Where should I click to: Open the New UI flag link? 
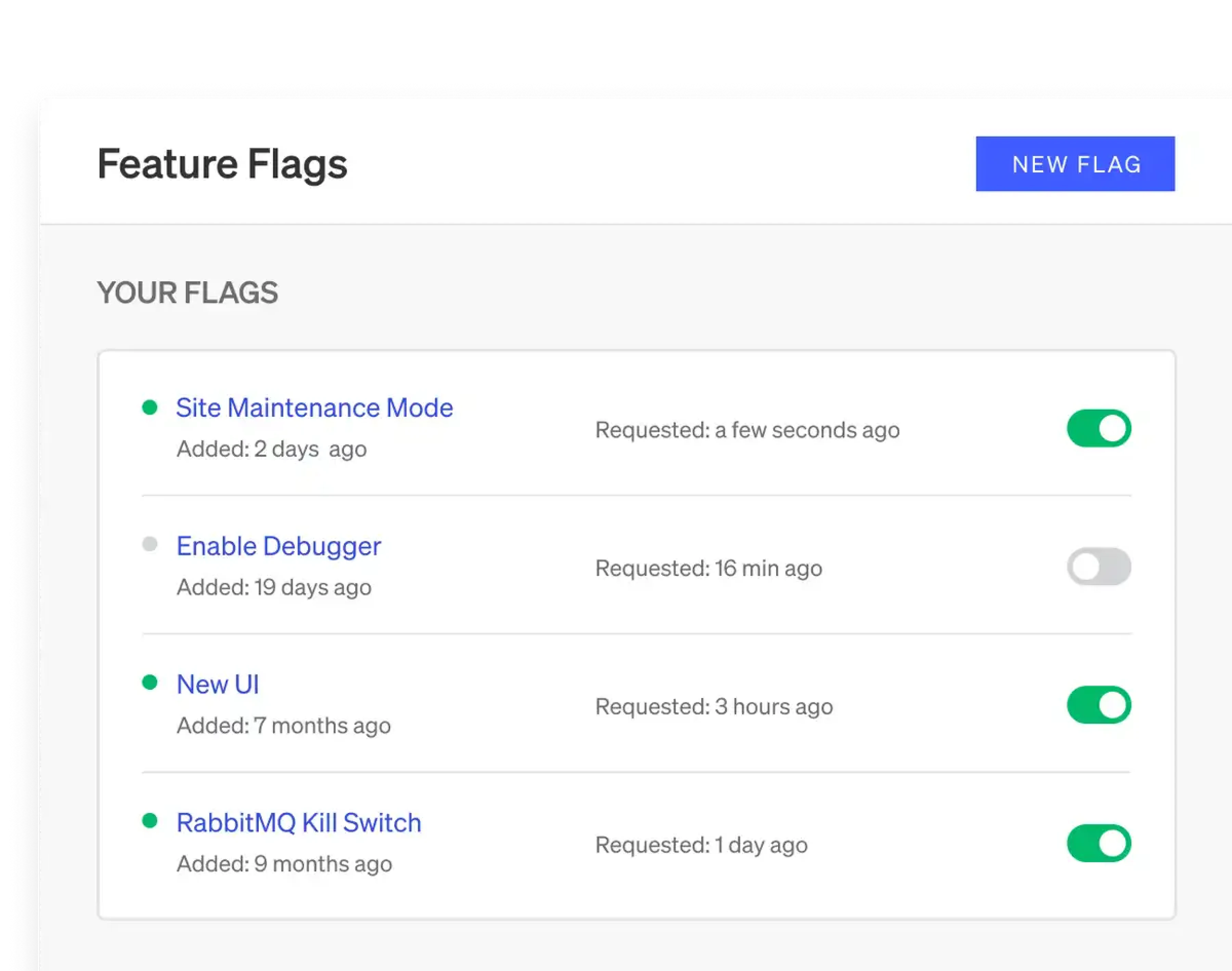tap(217, 684)
